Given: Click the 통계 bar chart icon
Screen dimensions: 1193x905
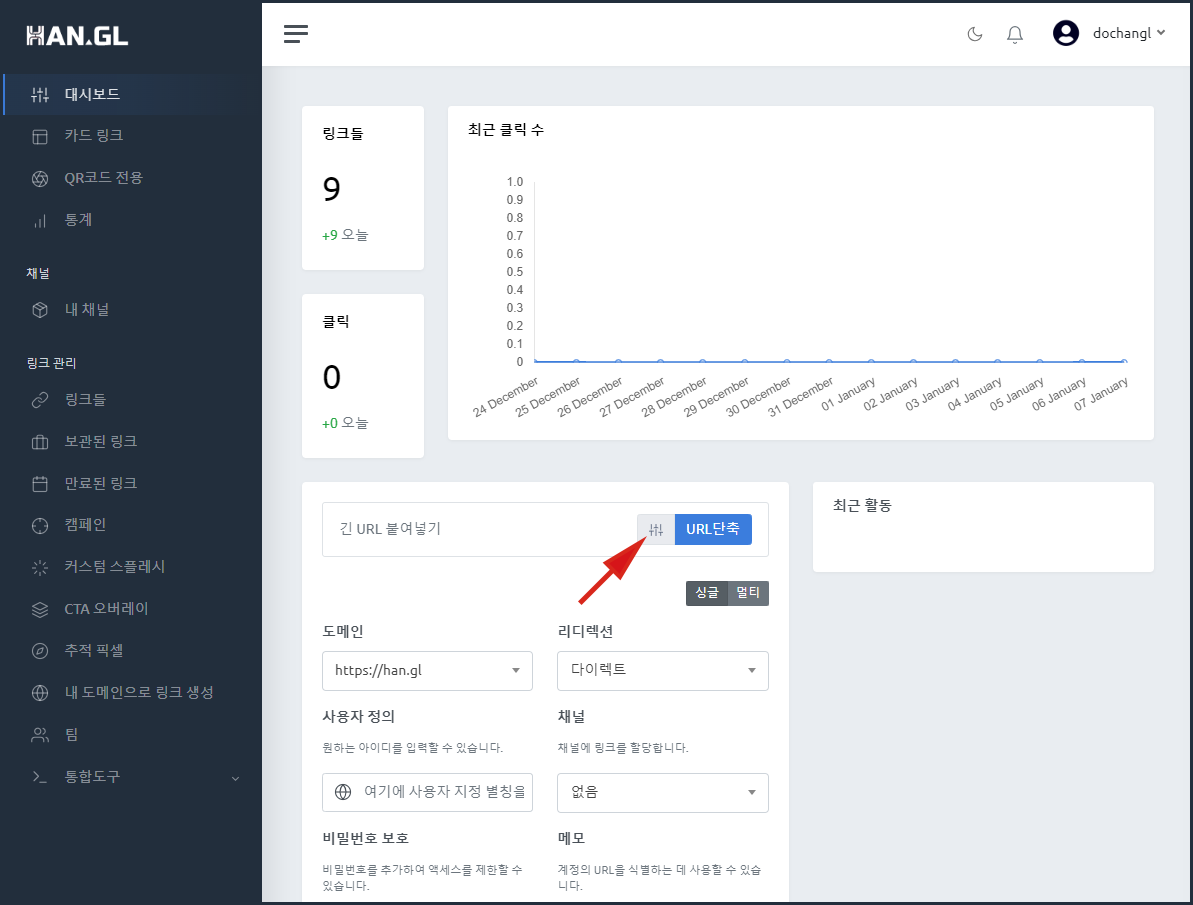Looking at the screenshot, I should tap(40, 221).
